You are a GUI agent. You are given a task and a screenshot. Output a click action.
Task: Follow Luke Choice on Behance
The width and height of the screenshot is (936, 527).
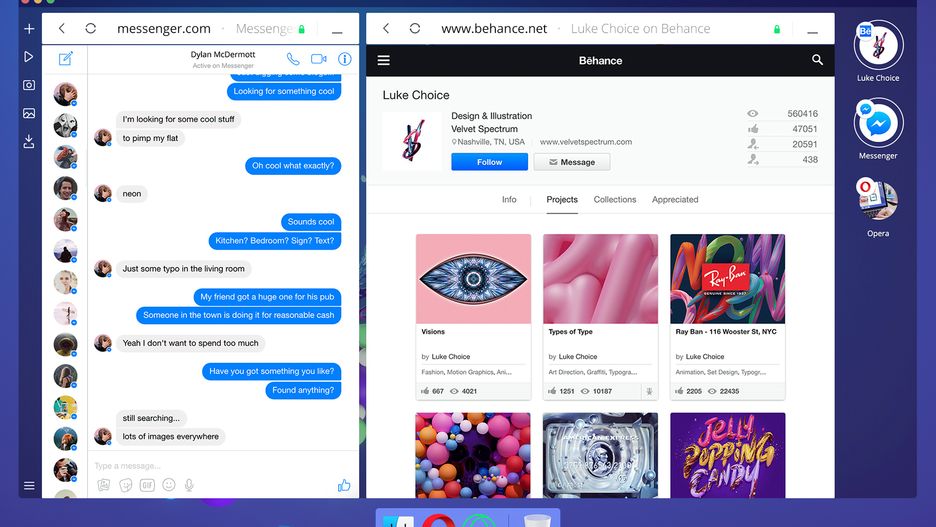(489, 162)
